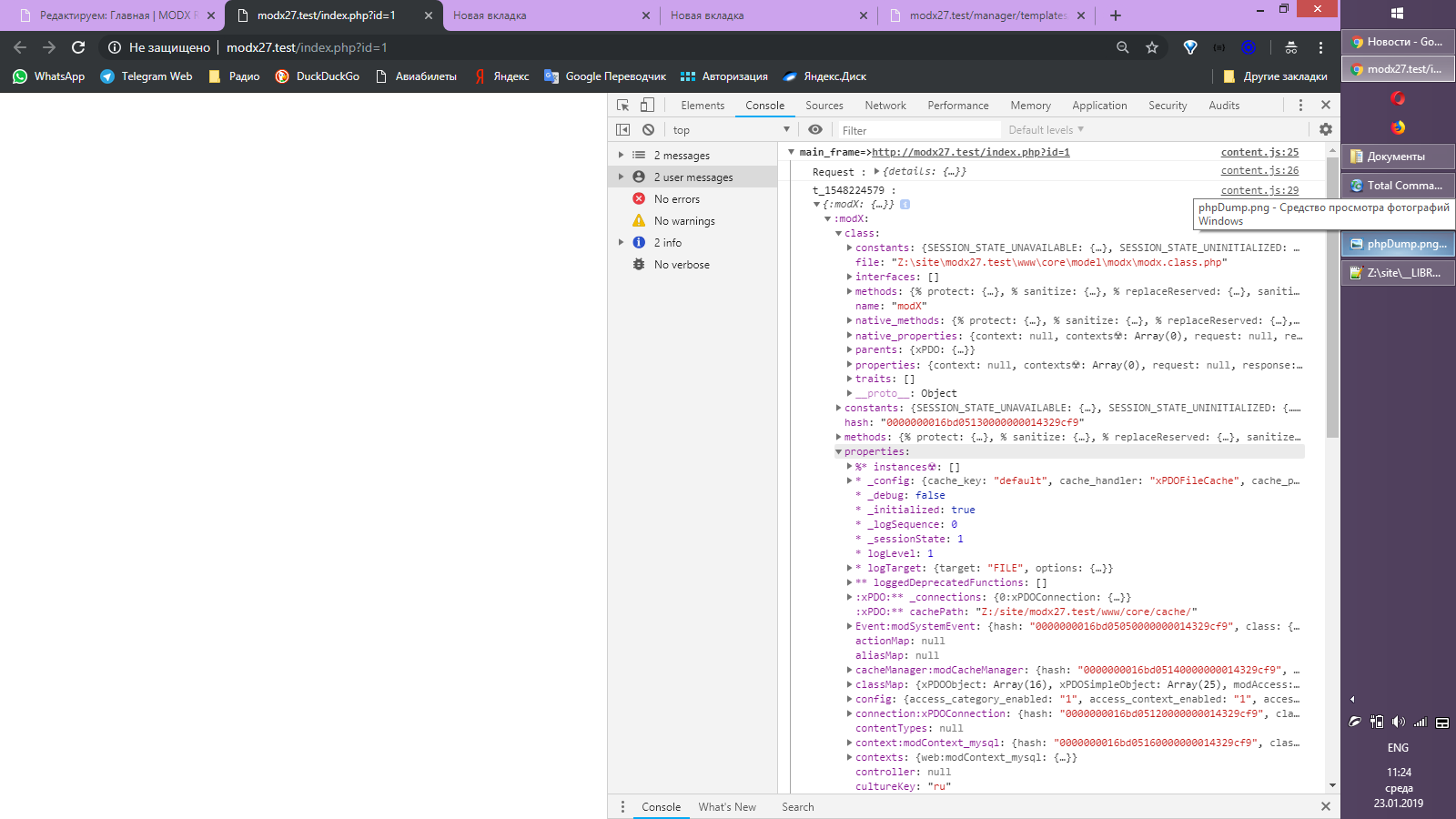The height and width of the screenshot is (819, 1456).
Task: Toggle the device toolbar icon
Action: pyautogui.click(x=647, y=106)
